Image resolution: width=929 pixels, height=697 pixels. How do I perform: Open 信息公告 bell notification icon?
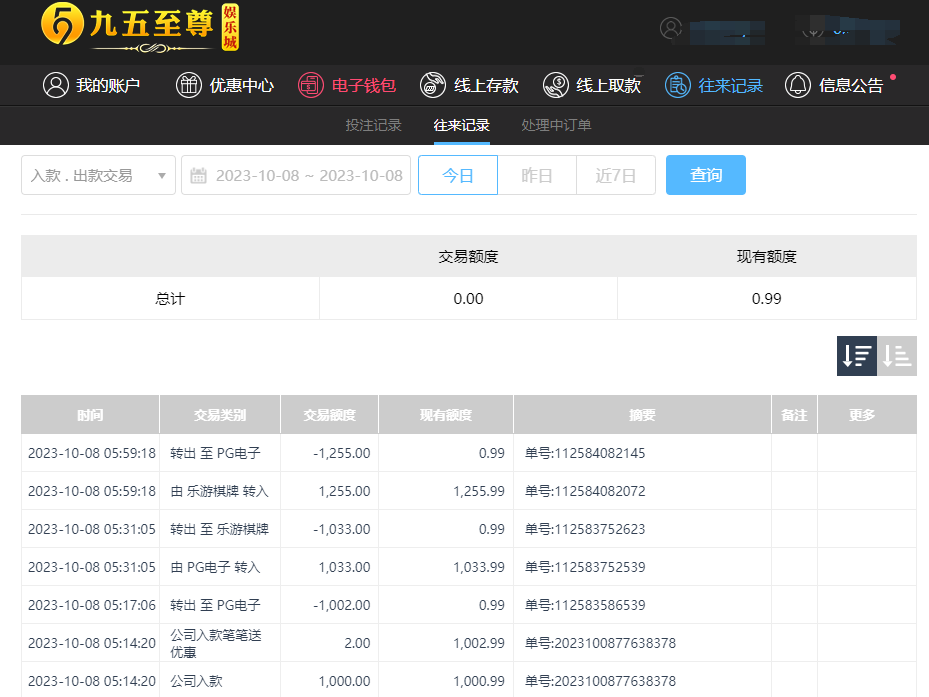797,85
